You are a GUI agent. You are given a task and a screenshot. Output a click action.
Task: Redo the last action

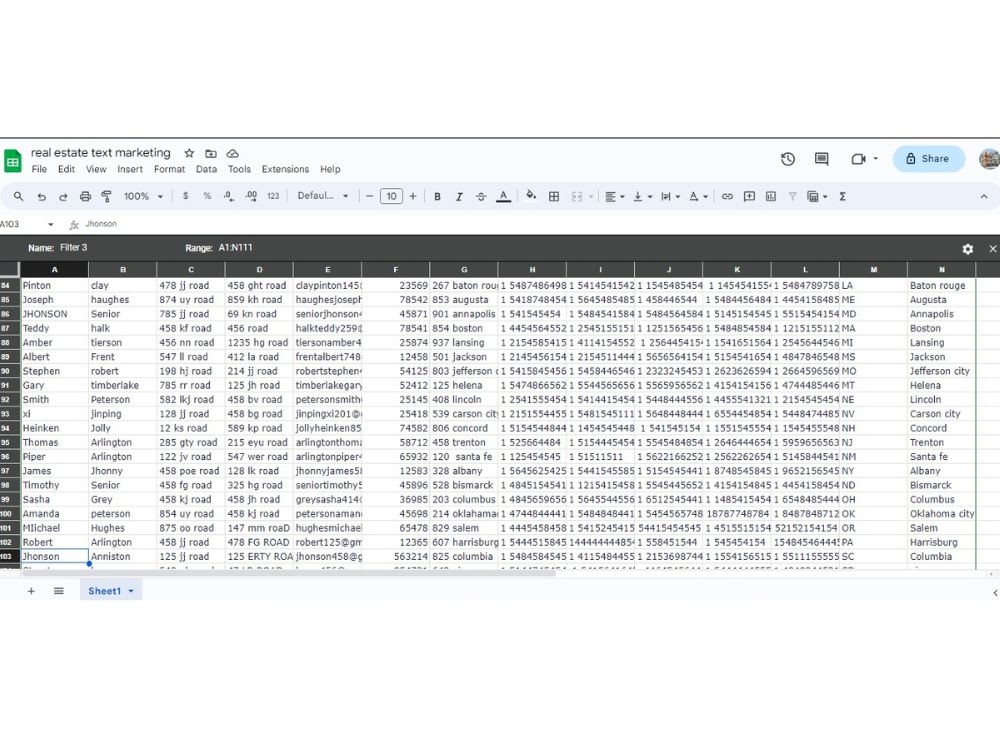coord(63,196)
